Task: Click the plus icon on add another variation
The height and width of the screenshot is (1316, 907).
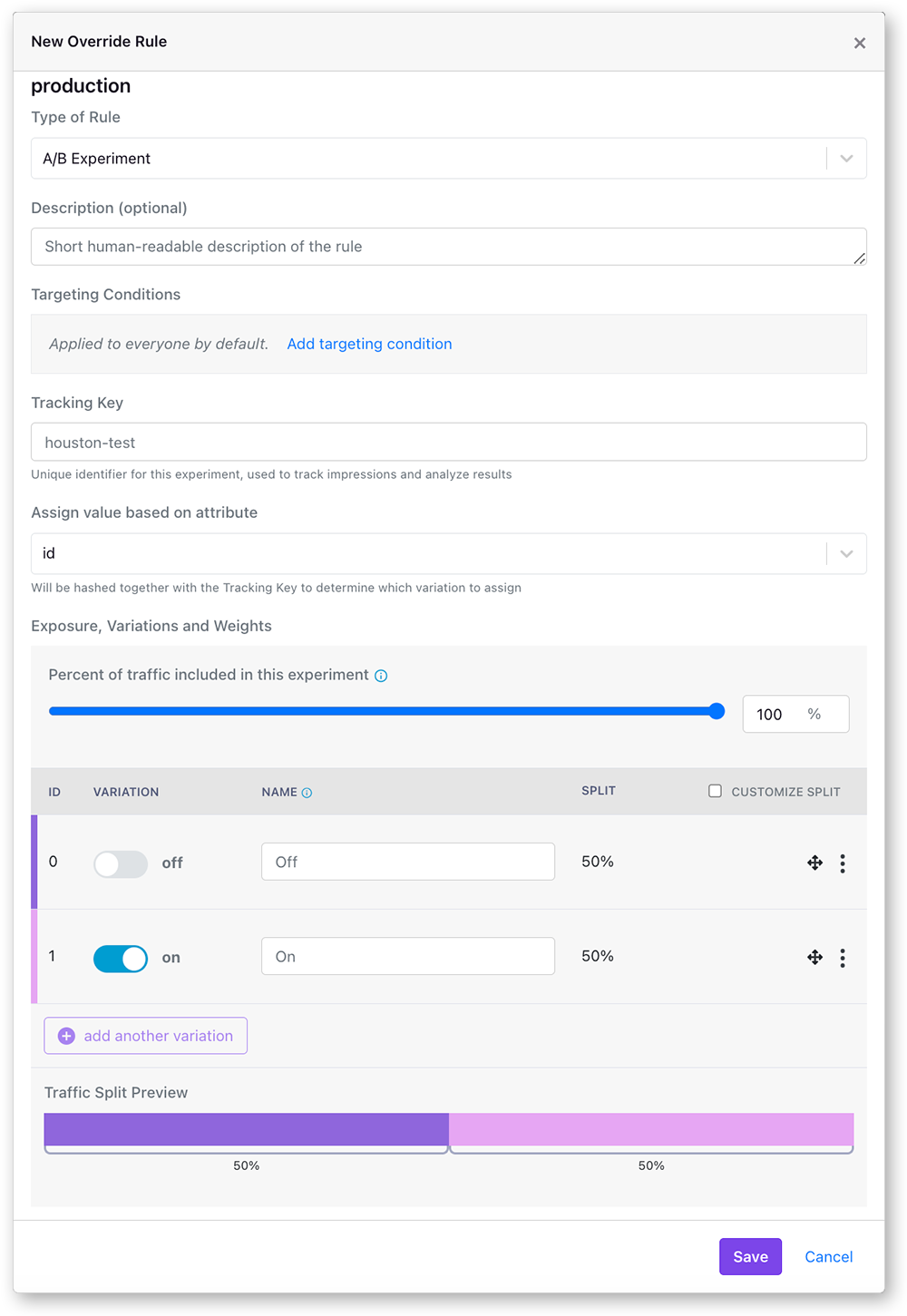Action: pyautogui.click(x=65, y=1035)
